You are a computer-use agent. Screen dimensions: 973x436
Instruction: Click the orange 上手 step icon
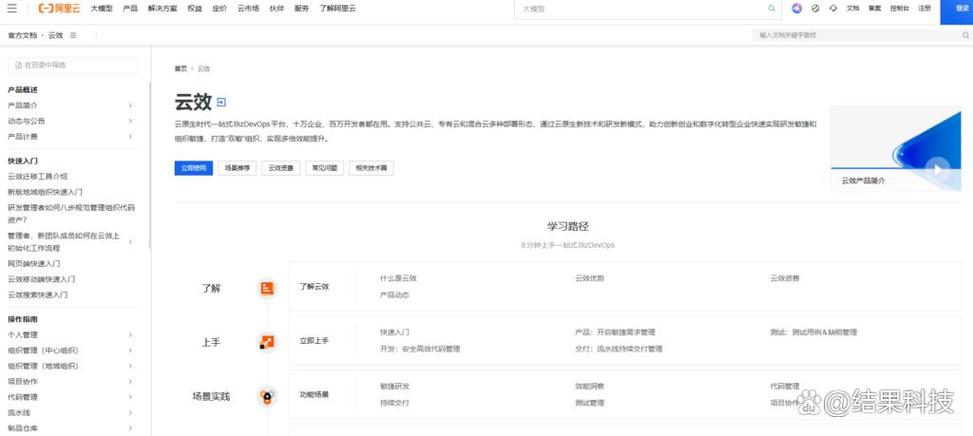(267, 342)
